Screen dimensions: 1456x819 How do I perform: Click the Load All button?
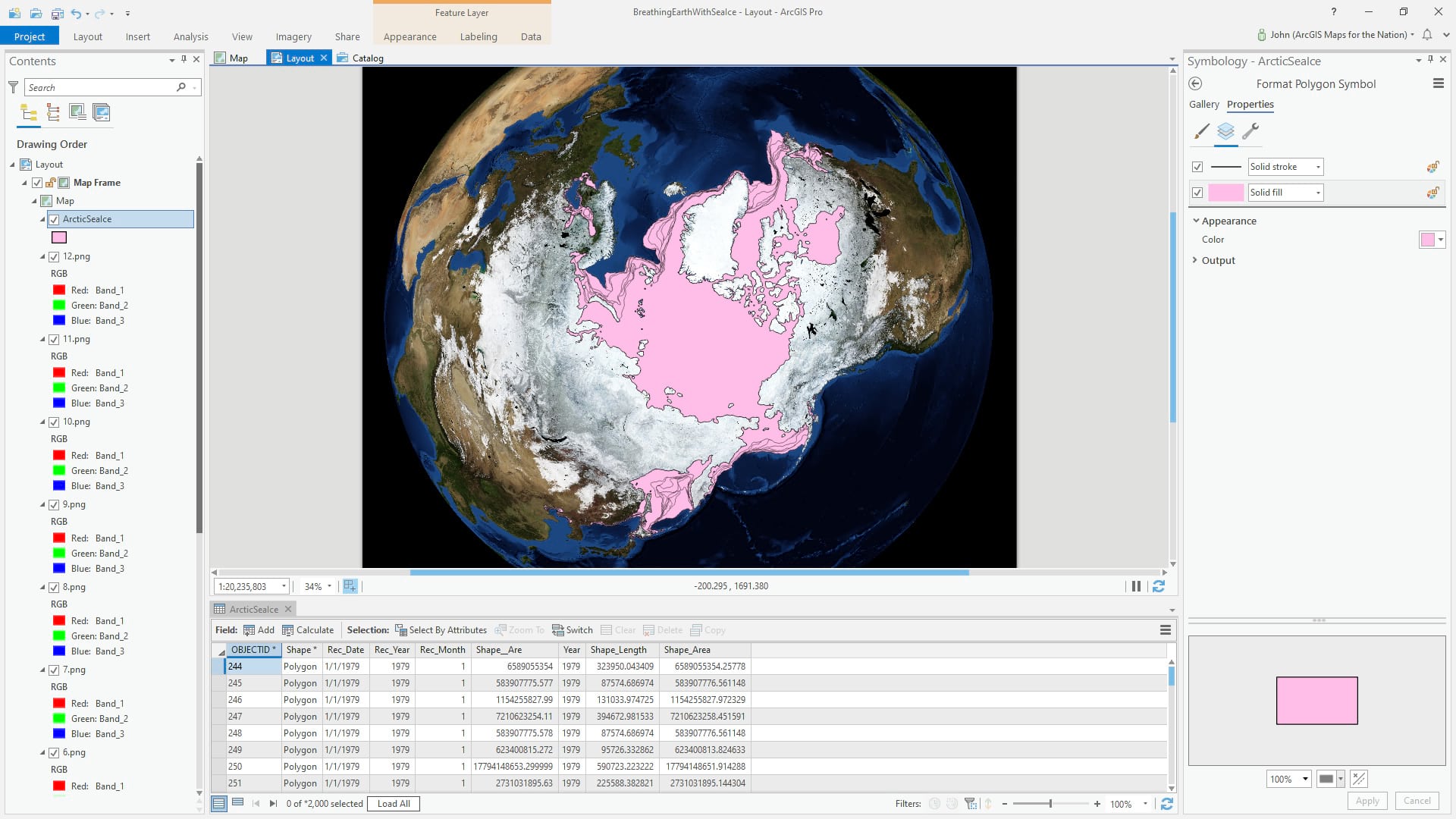[x=394, y=804]
